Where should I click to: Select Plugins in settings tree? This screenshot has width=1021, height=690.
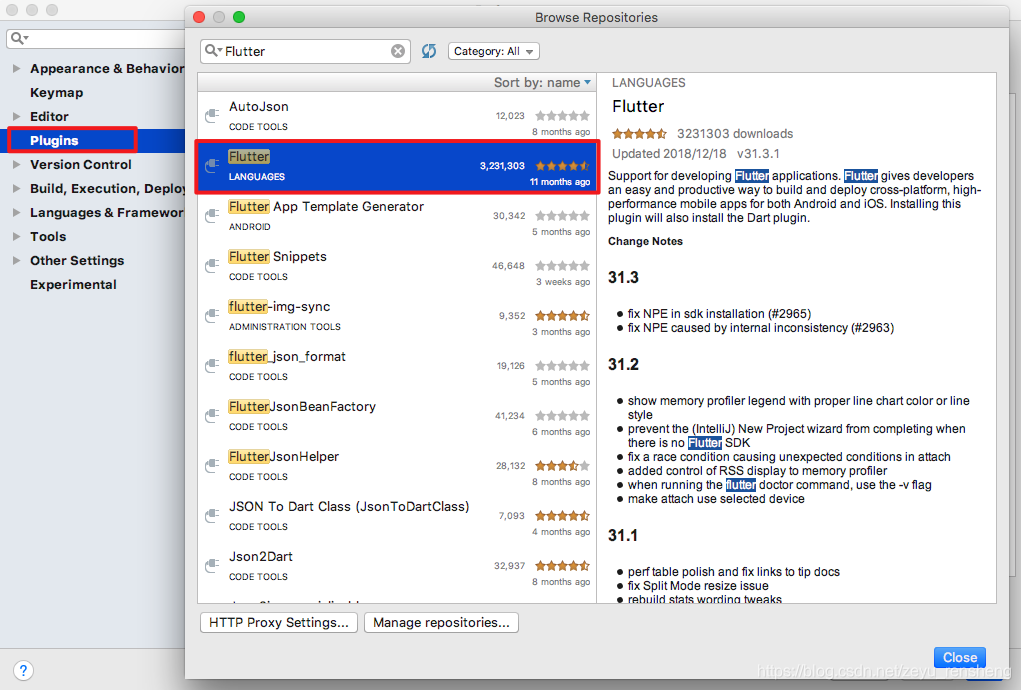coord(54,141)
